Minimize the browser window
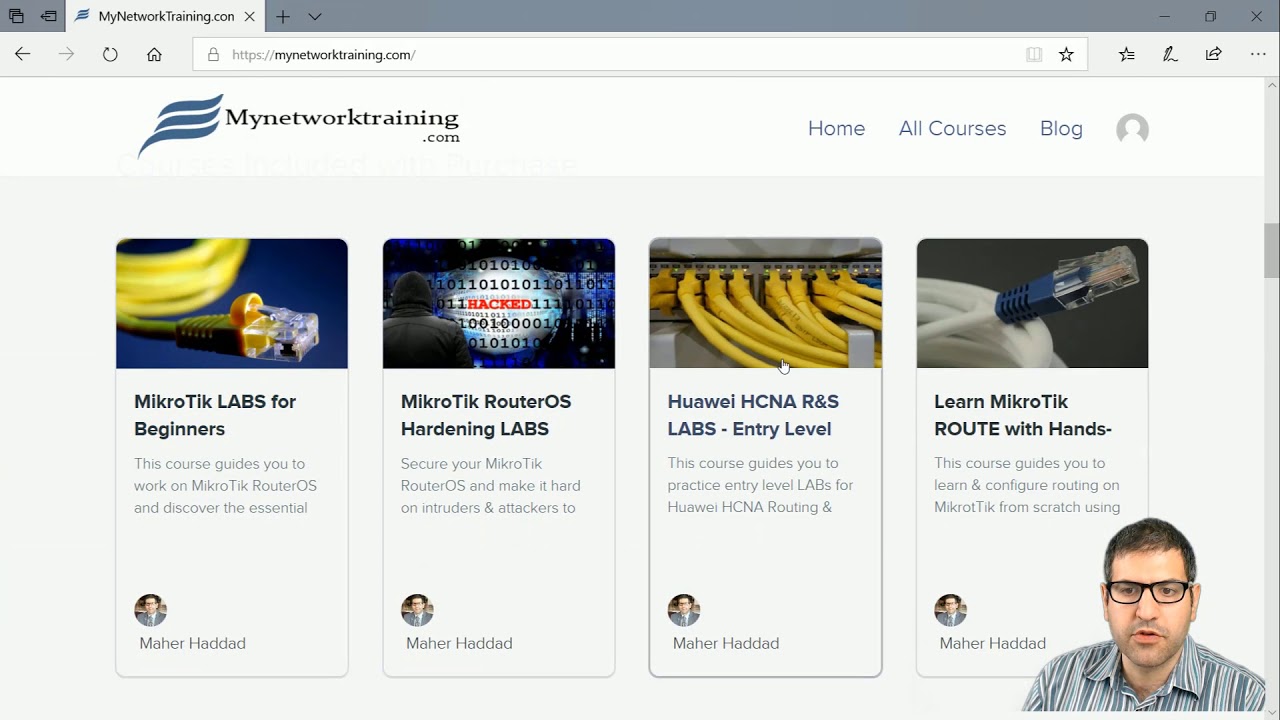Screen dimensions: 1280x720 pos(1164,16)
